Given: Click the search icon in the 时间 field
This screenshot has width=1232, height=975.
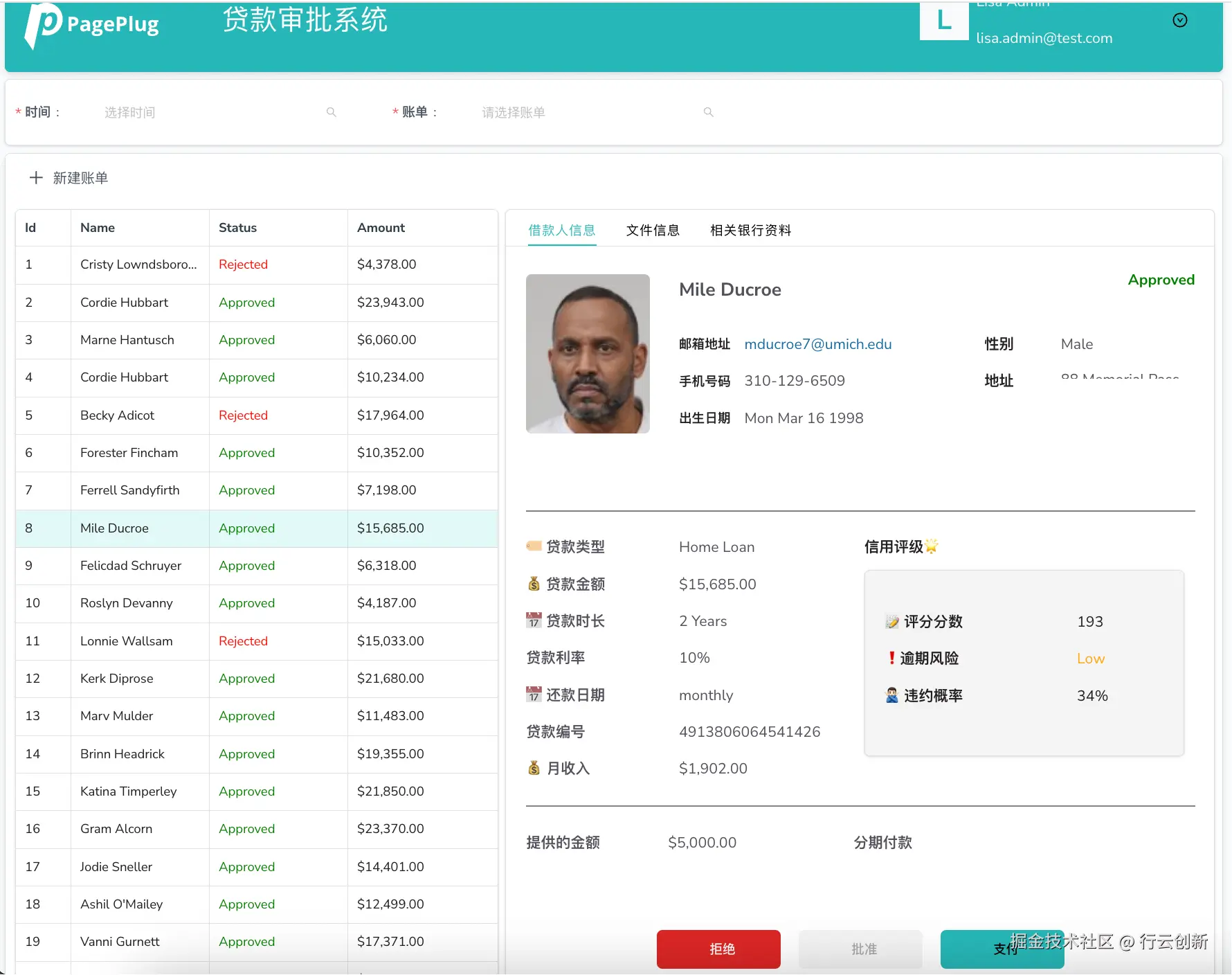Looking at the screenshot, I should pyautogui.click(x=332, y=112).
